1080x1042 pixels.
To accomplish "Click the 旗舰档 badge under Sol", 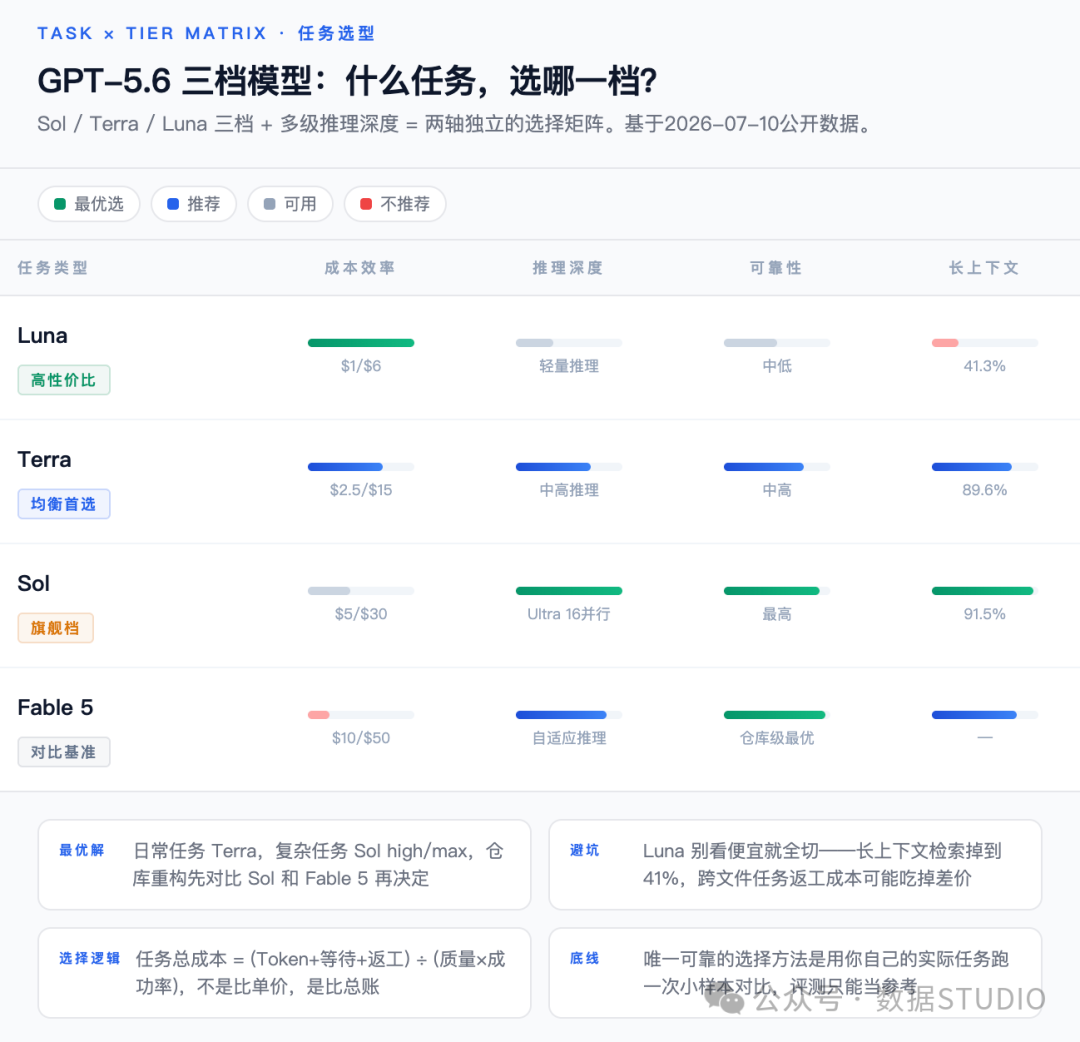I will (55, 628).
